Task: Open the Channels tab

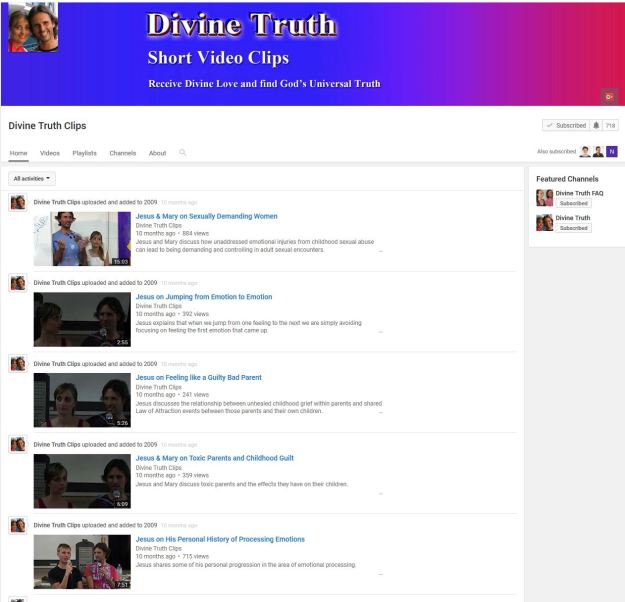Action: (x=123, y=153)
